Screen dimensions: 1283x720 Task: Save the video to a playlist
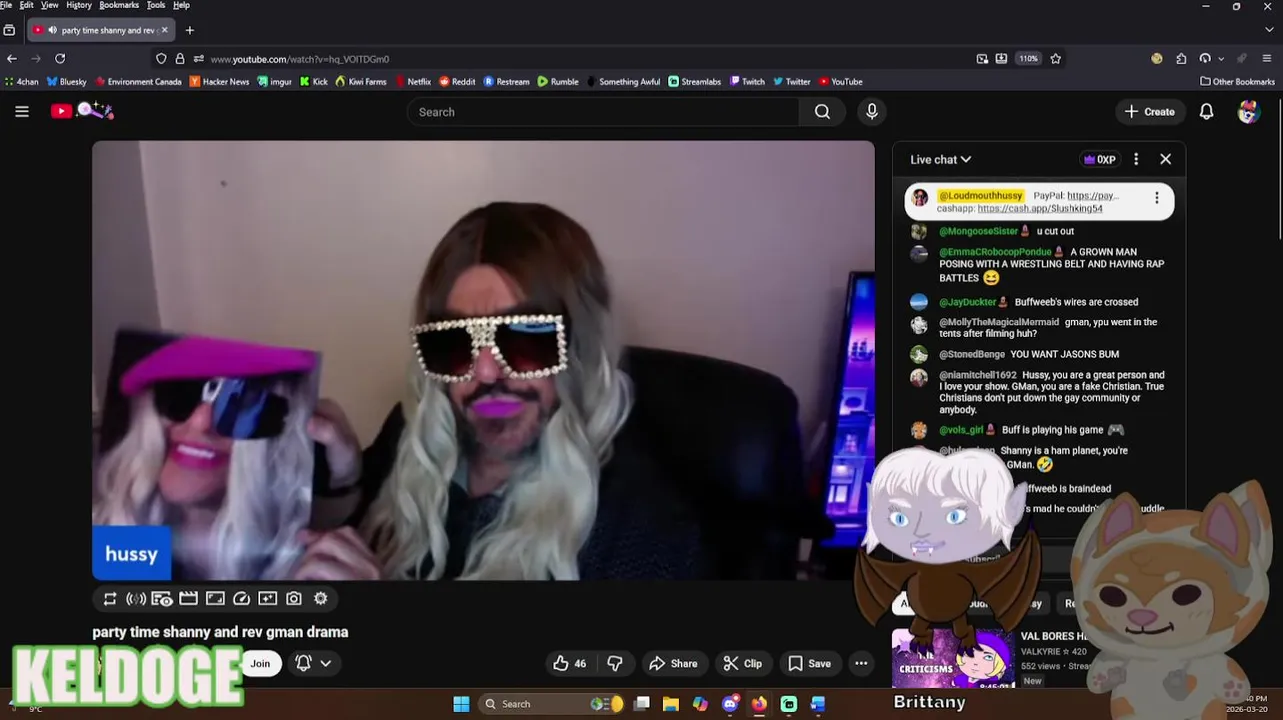coord(809,663)
